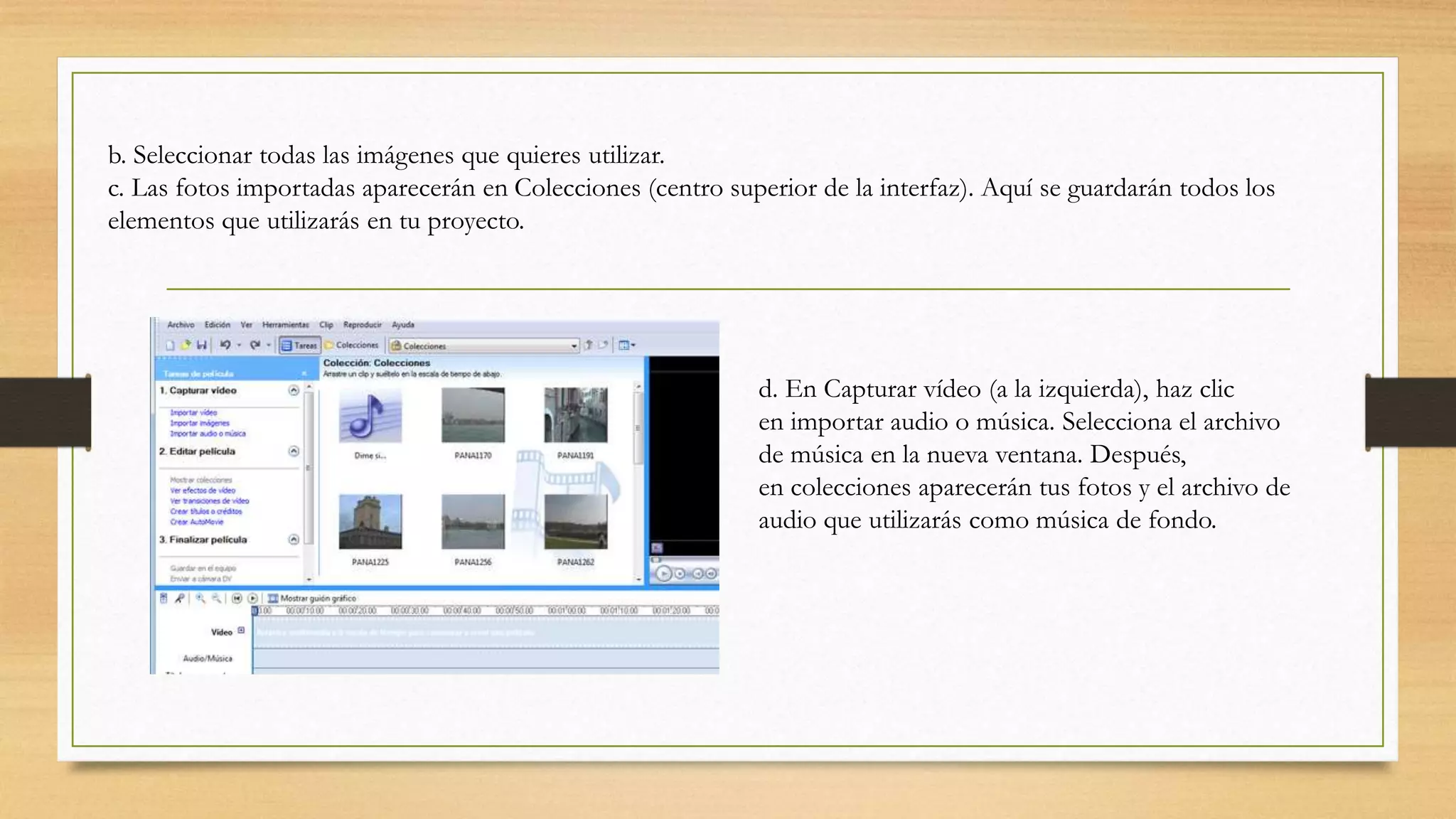The width and height of the screenshot is (1456, 819).
Task: Open the Edición menu
Action: (218, 325)
